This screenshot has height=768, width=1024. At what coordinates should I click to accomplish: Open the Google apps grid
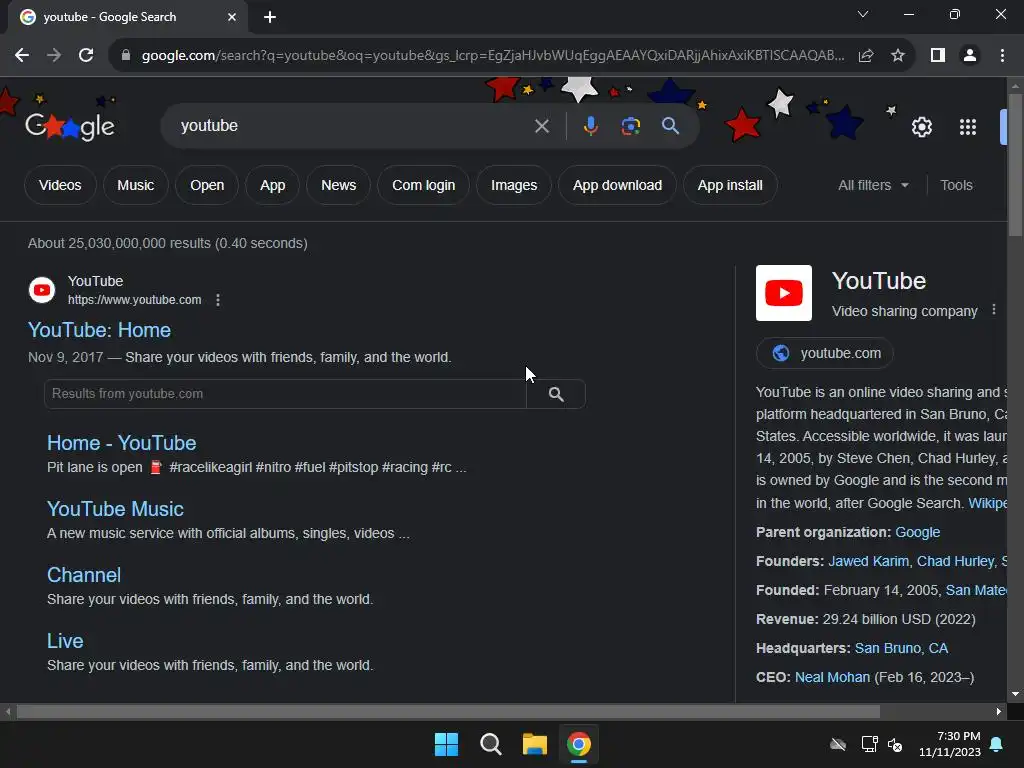[x=968, y=127]
